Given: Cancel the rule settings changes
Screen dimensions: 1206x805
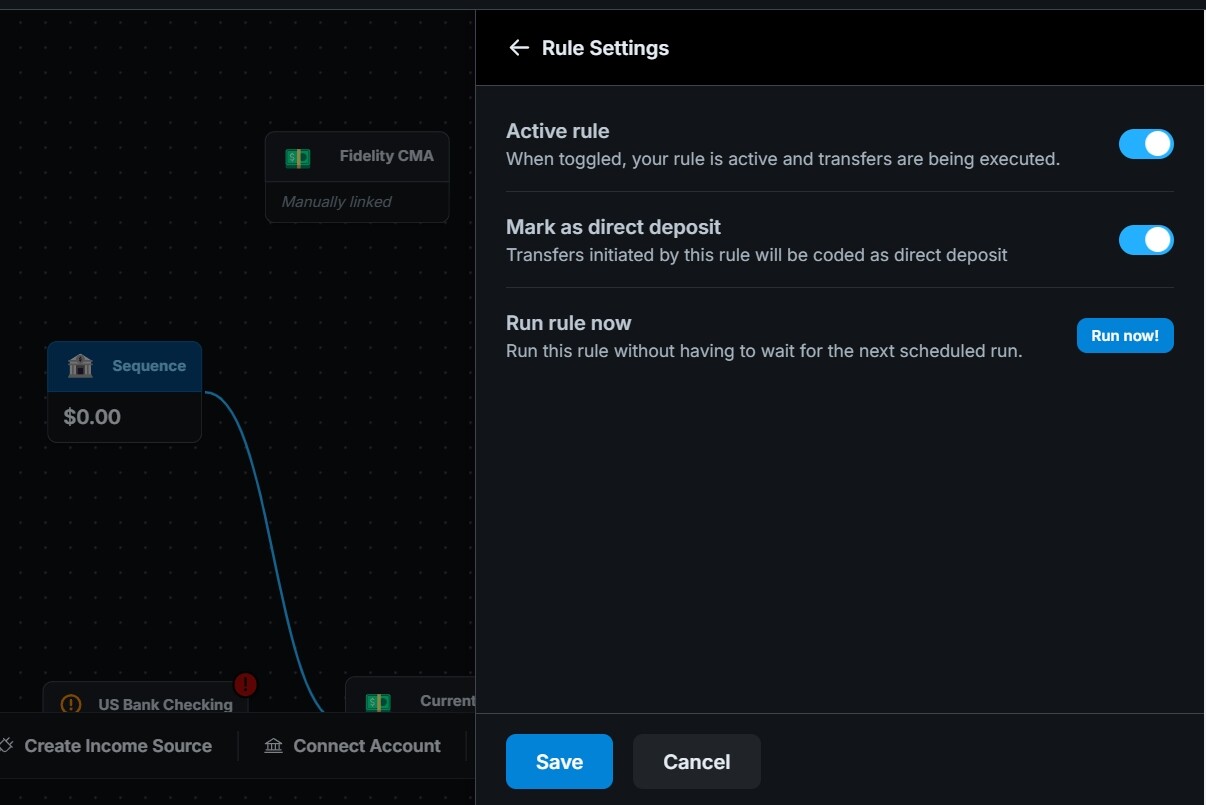Looking at the screenshot, I should pos(697,762).
